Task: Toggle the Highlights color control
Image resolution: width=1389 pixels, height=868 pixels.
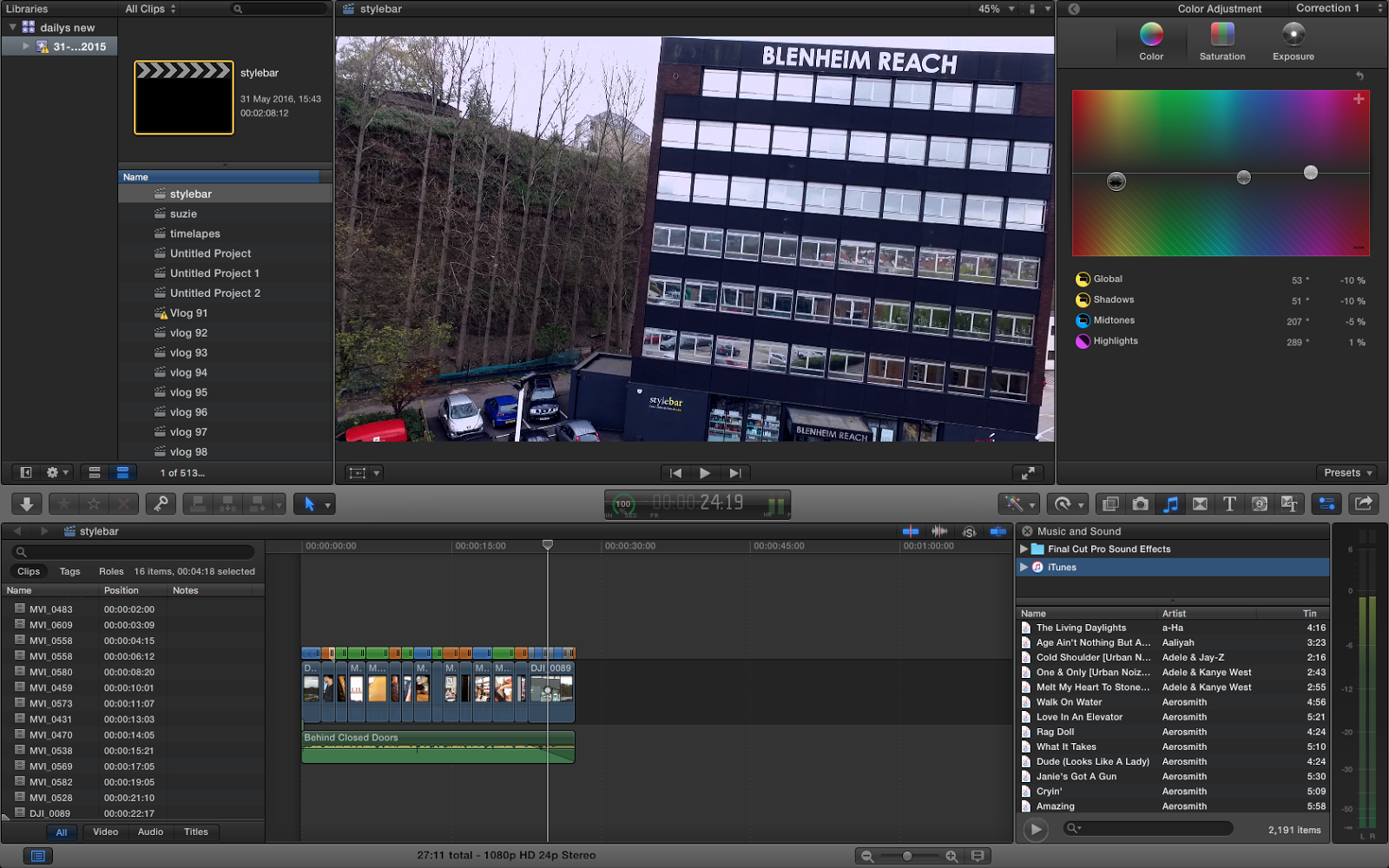Action: coord(1083,341)
